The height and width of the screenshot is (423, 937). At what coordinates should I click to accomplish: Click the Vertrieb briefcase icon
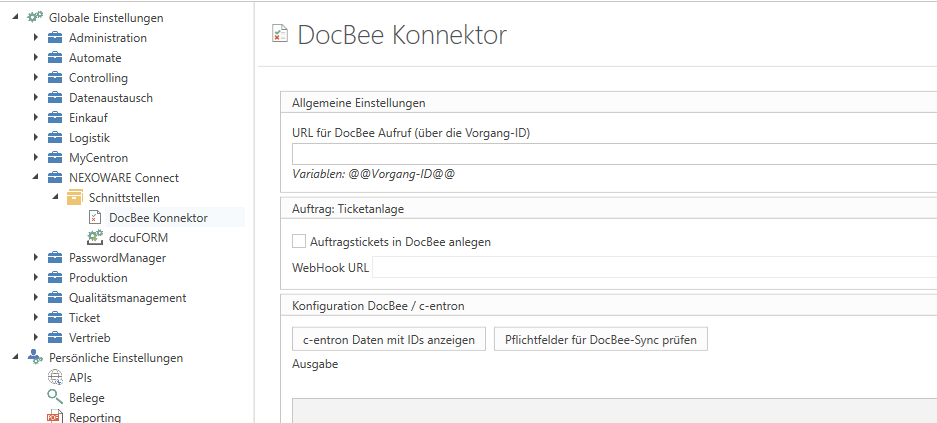(55, 338)
